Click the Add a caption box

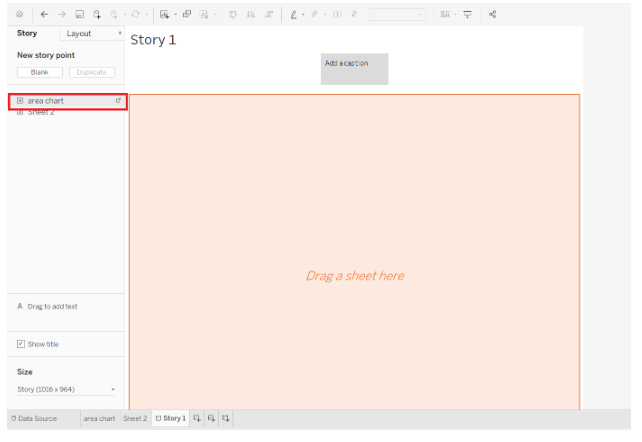(354, 69)
